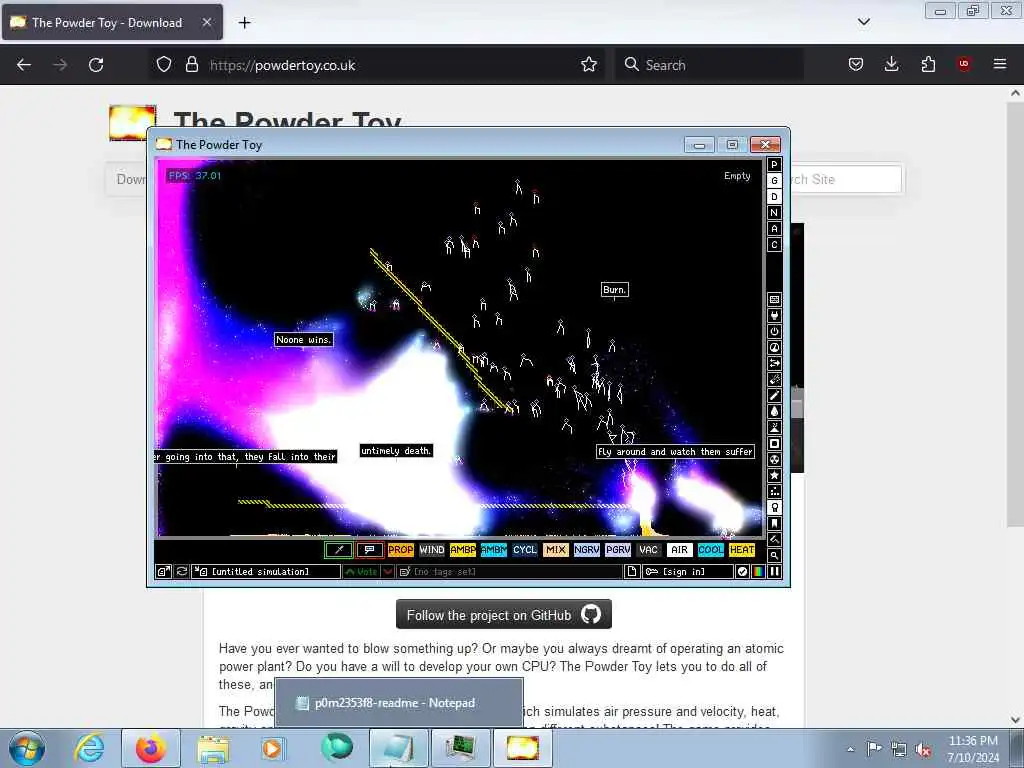Toggle the D decorations option
The image size is (1024, 768).
click(774, 197)
